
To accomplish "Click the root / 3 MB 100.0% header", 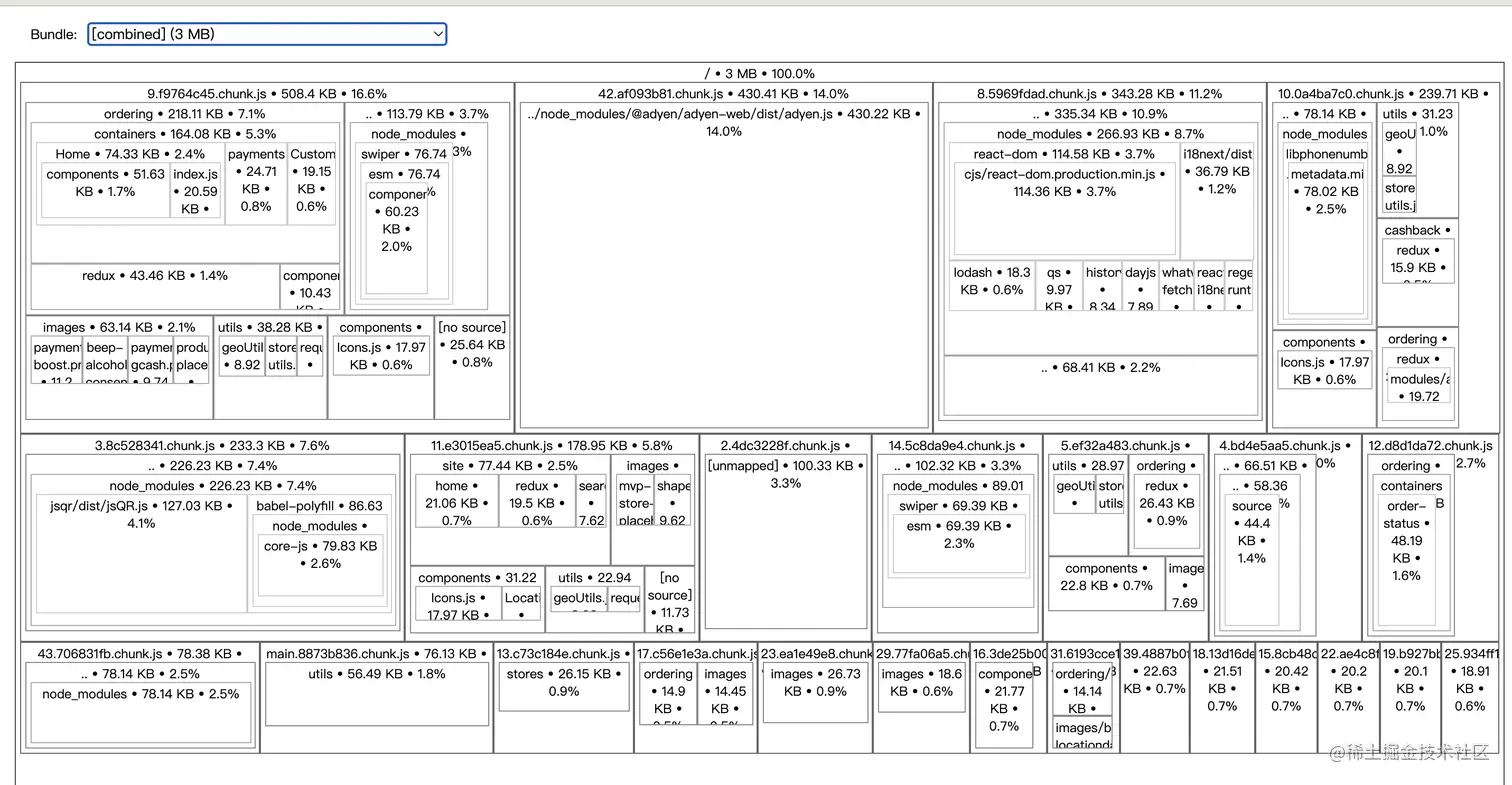I will [759, 73].
